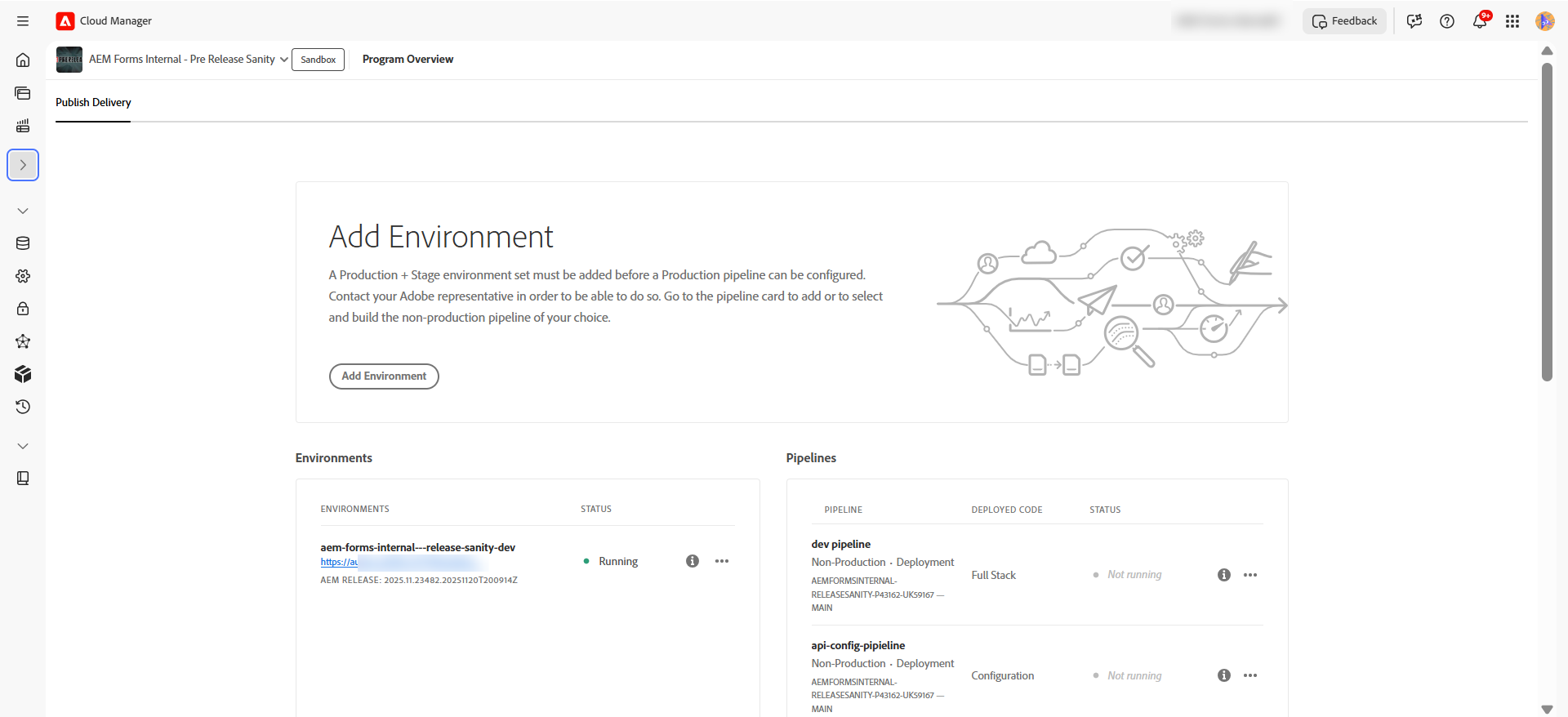Open more actions for api-config-pipieline
Screen dimensions: 1568x717
(x=1249, y=675)
